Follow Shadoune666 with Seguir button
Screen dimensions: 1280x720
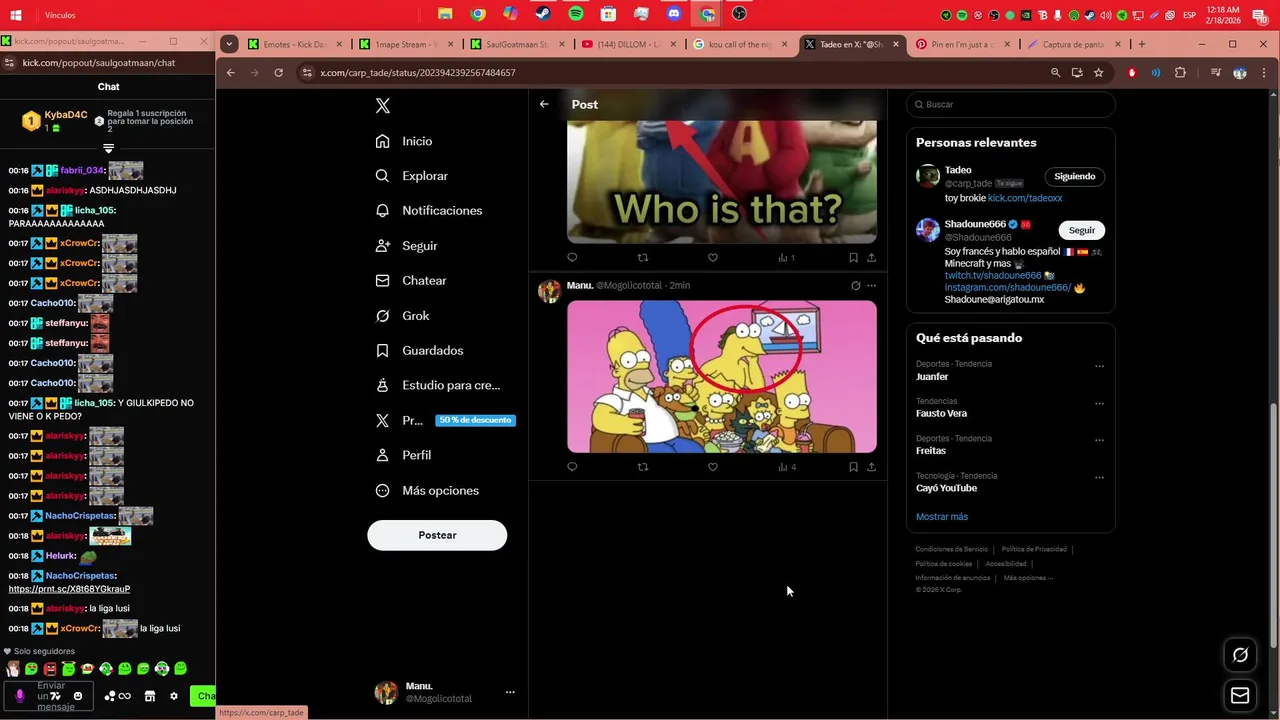coord(1082,231)
